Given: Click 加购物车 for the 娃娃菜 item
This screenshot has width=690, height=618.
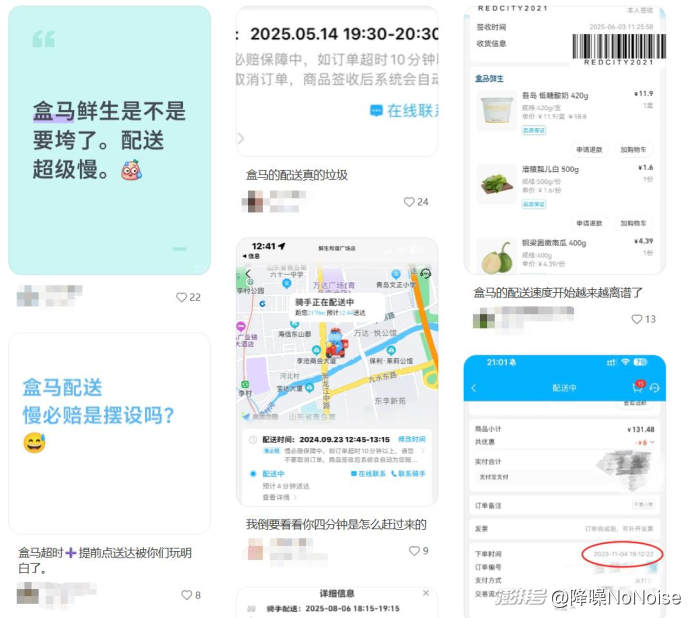Looking at the screenshot, I should coord(633,222).
